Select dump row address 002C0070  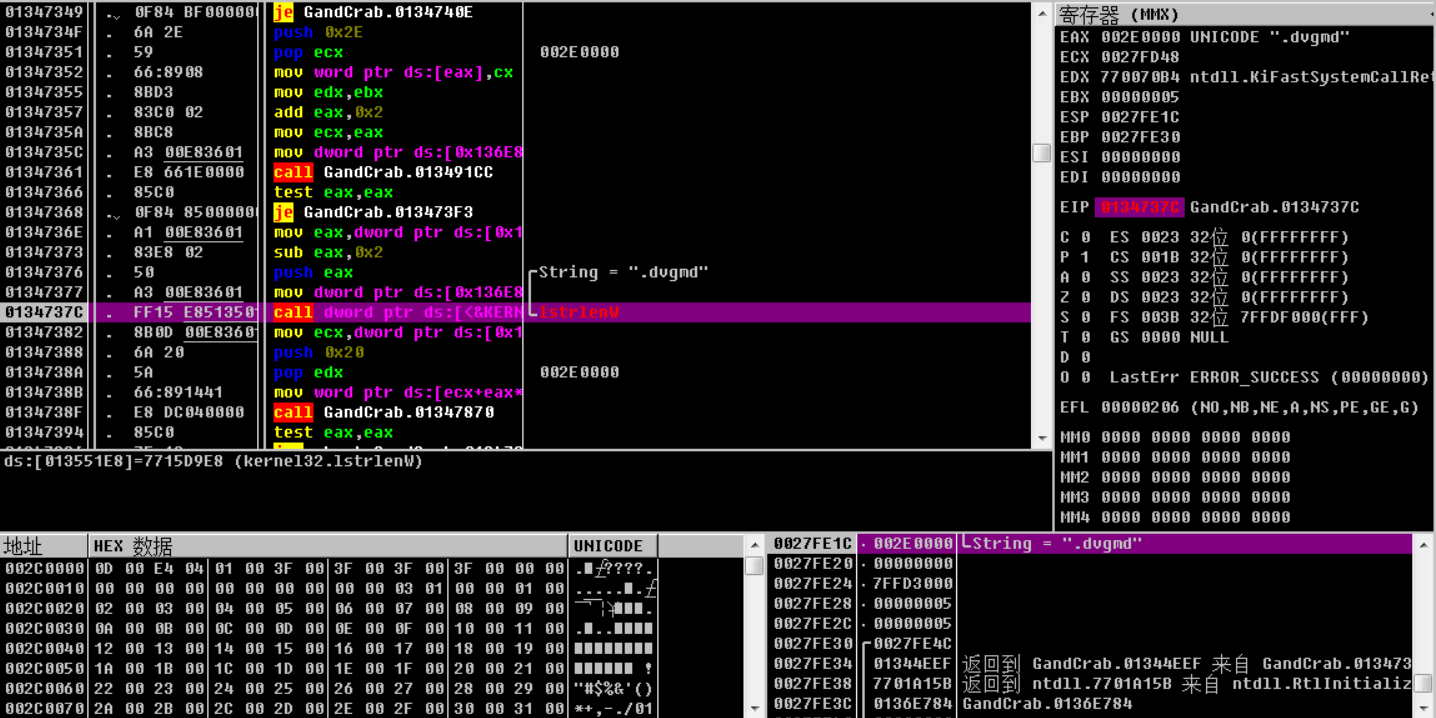(44, 708)
